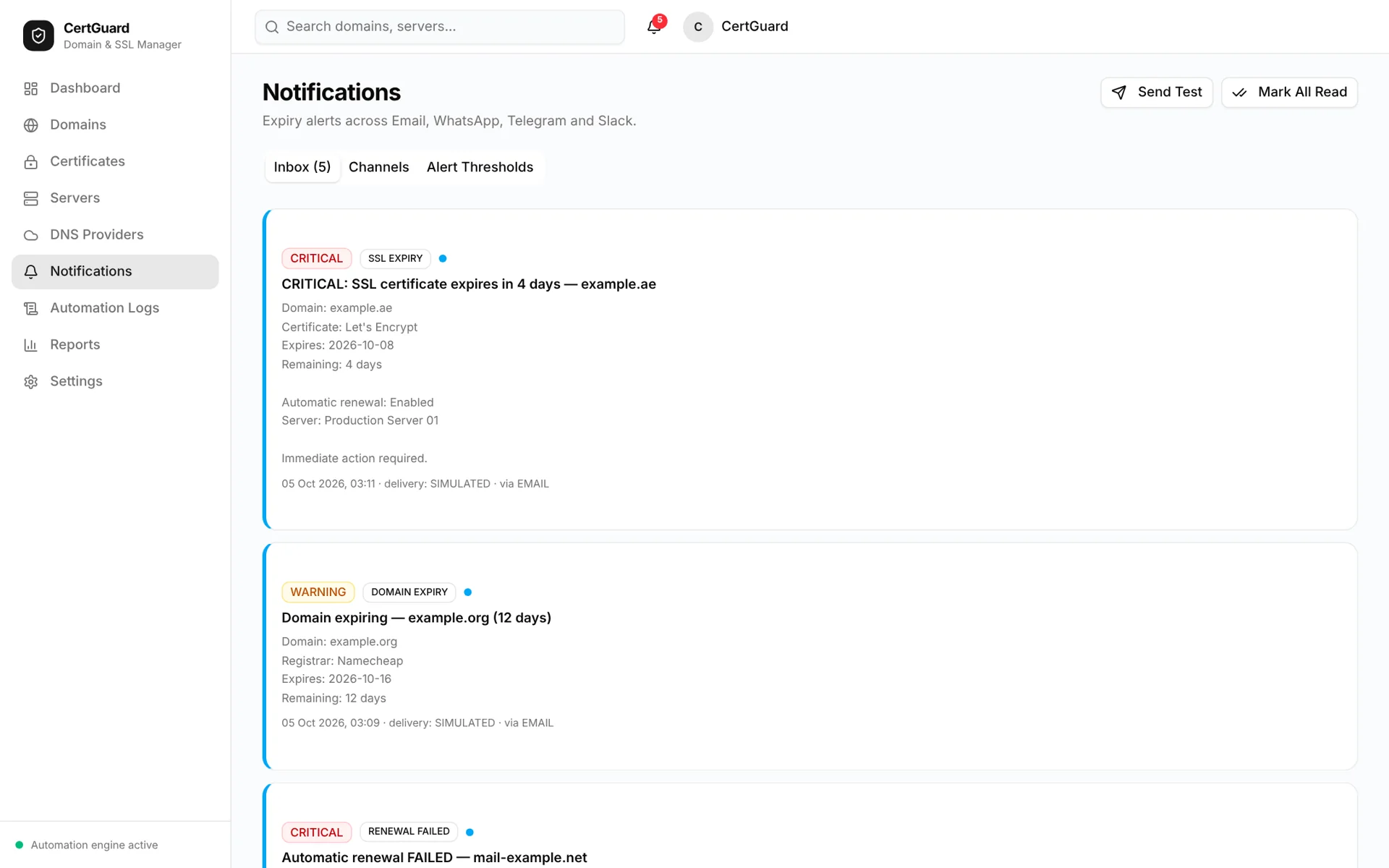Click the double-check icon on Mark All Read
The height and width of the screenshot is (868, 1389).
coord(1239,93)
